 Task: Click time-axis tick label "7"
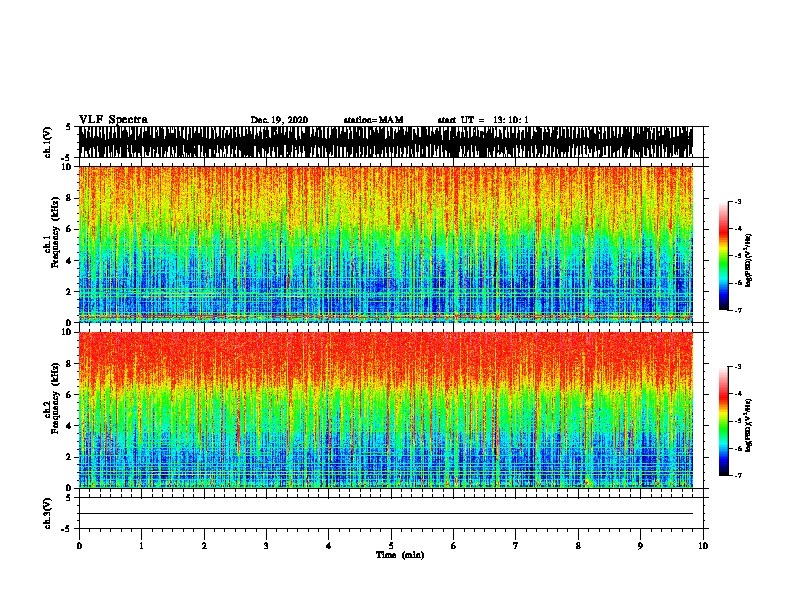(516, 546)
